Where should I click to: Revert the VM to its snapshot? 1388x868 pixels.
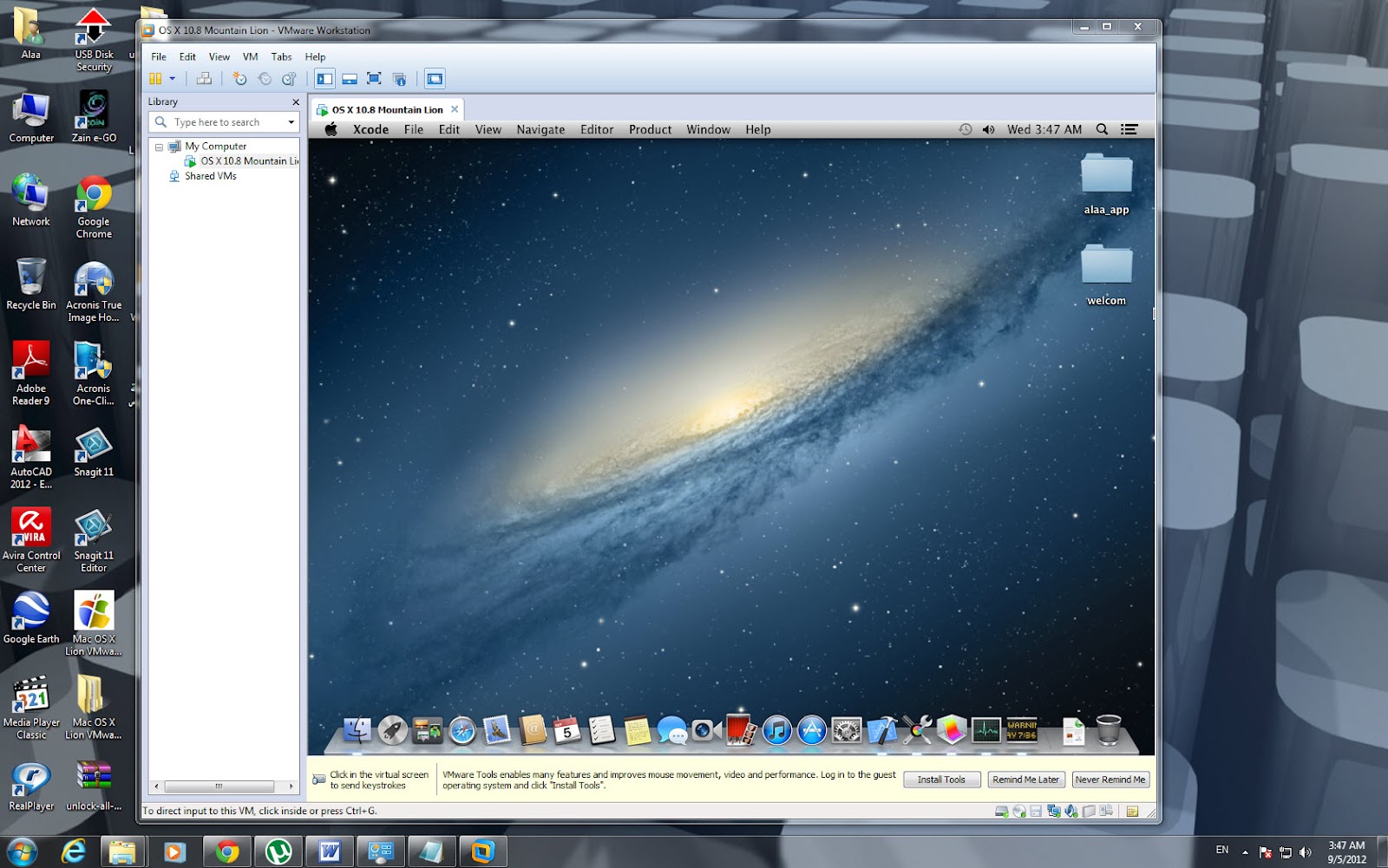265,79
